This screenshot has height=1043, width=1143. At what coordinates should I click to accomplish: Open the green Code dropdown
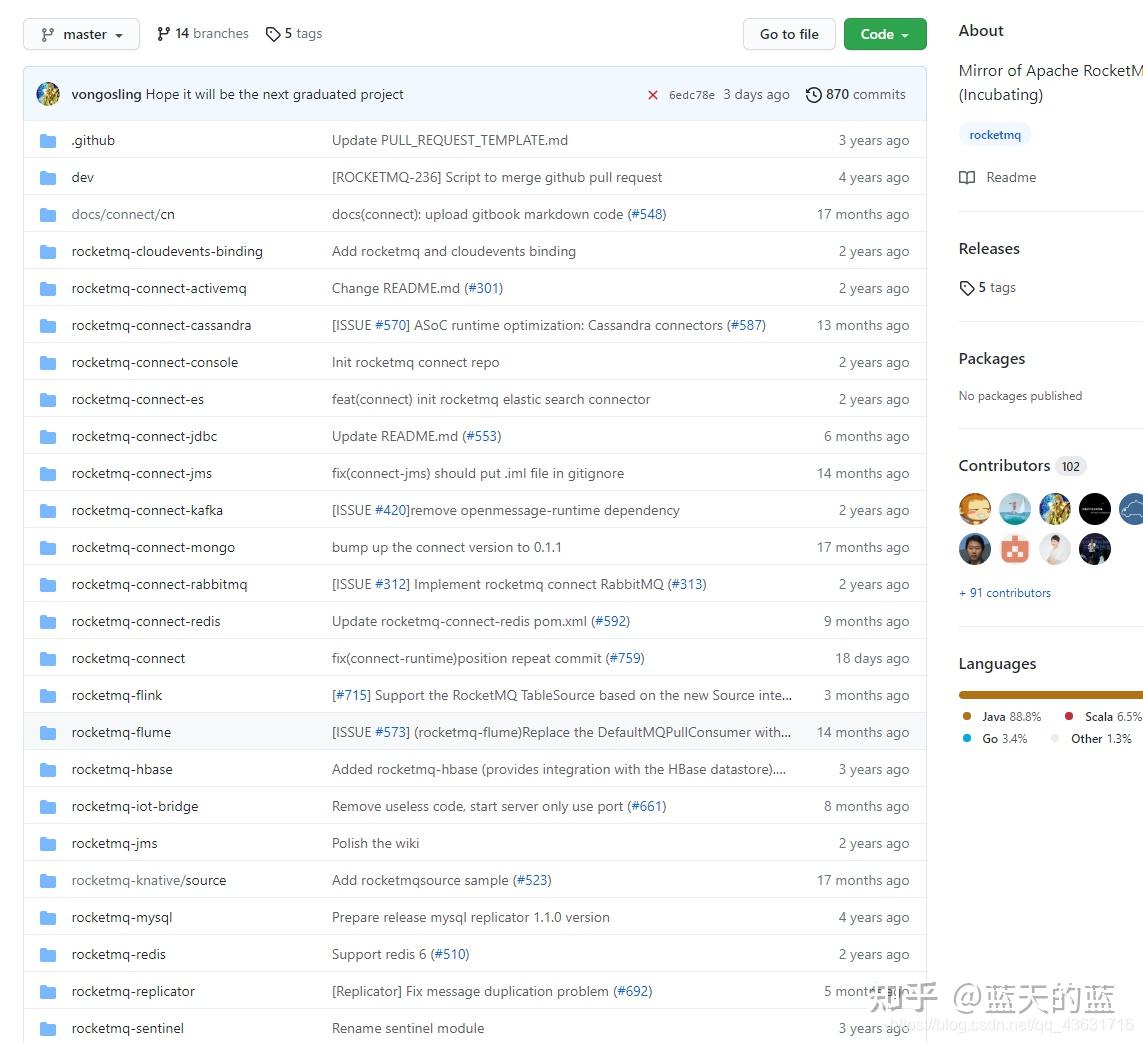(x=884, y=33)
